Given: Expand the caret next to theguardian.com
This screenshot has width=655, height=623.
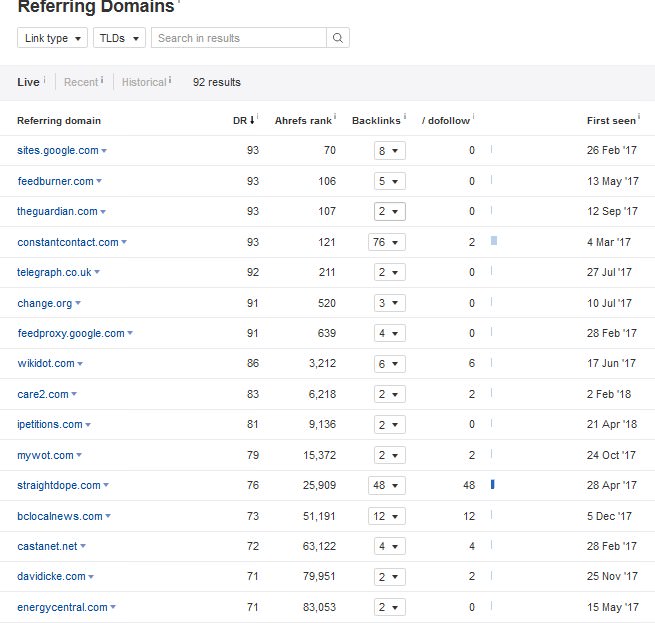Looking at the screenshot, I should (103, 212).
